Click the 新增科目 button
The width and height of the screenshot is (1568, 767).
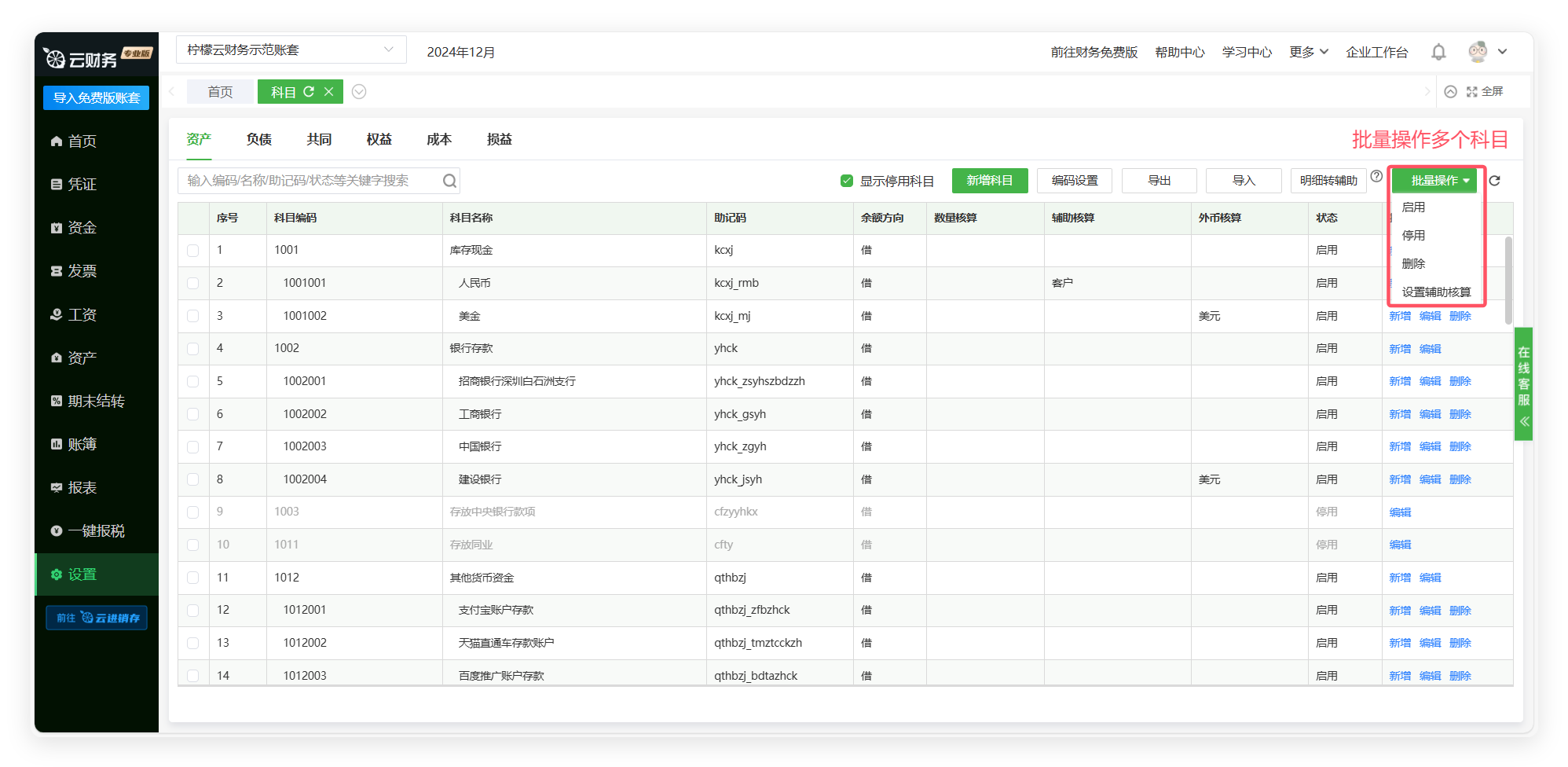click(989, 181)
